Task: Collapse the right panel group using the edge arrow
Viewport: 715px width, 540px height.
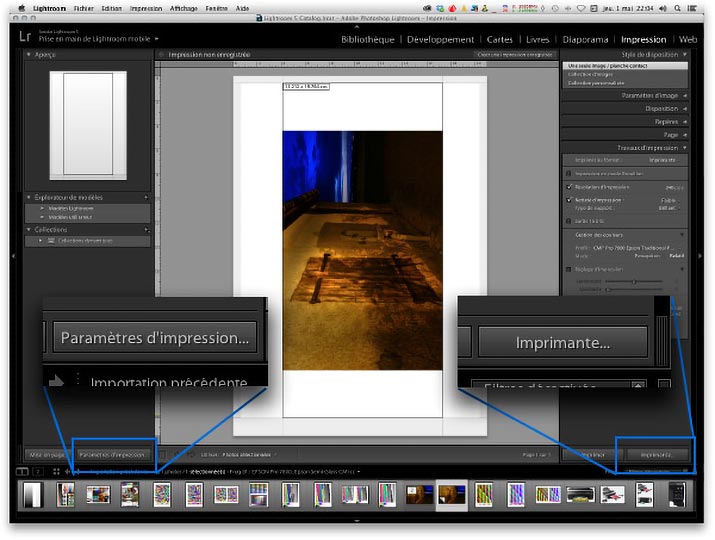Action: (x=700, y=256)
